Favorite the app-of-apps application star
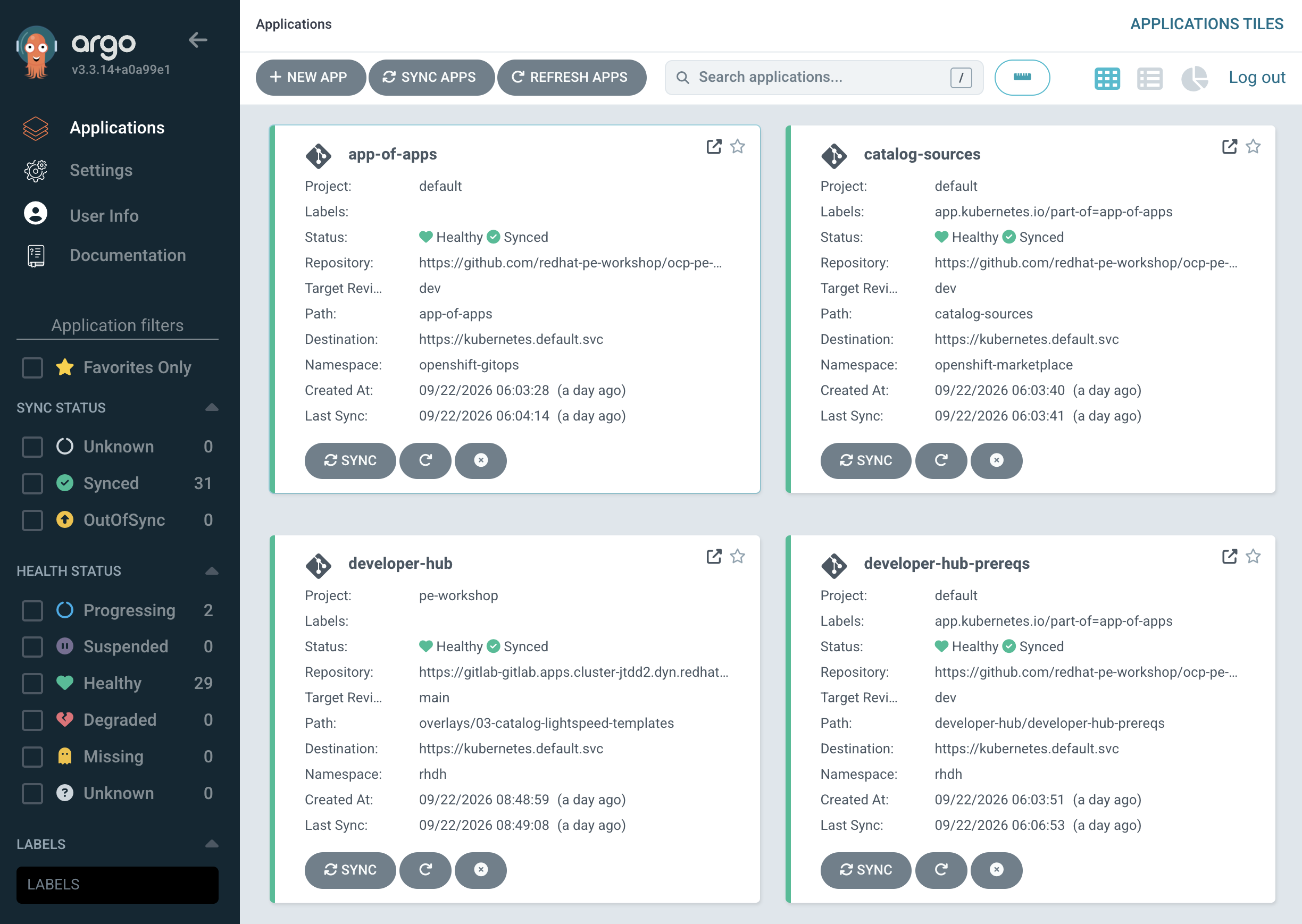This screenshot has width=1302, height=924. [738, 147]
